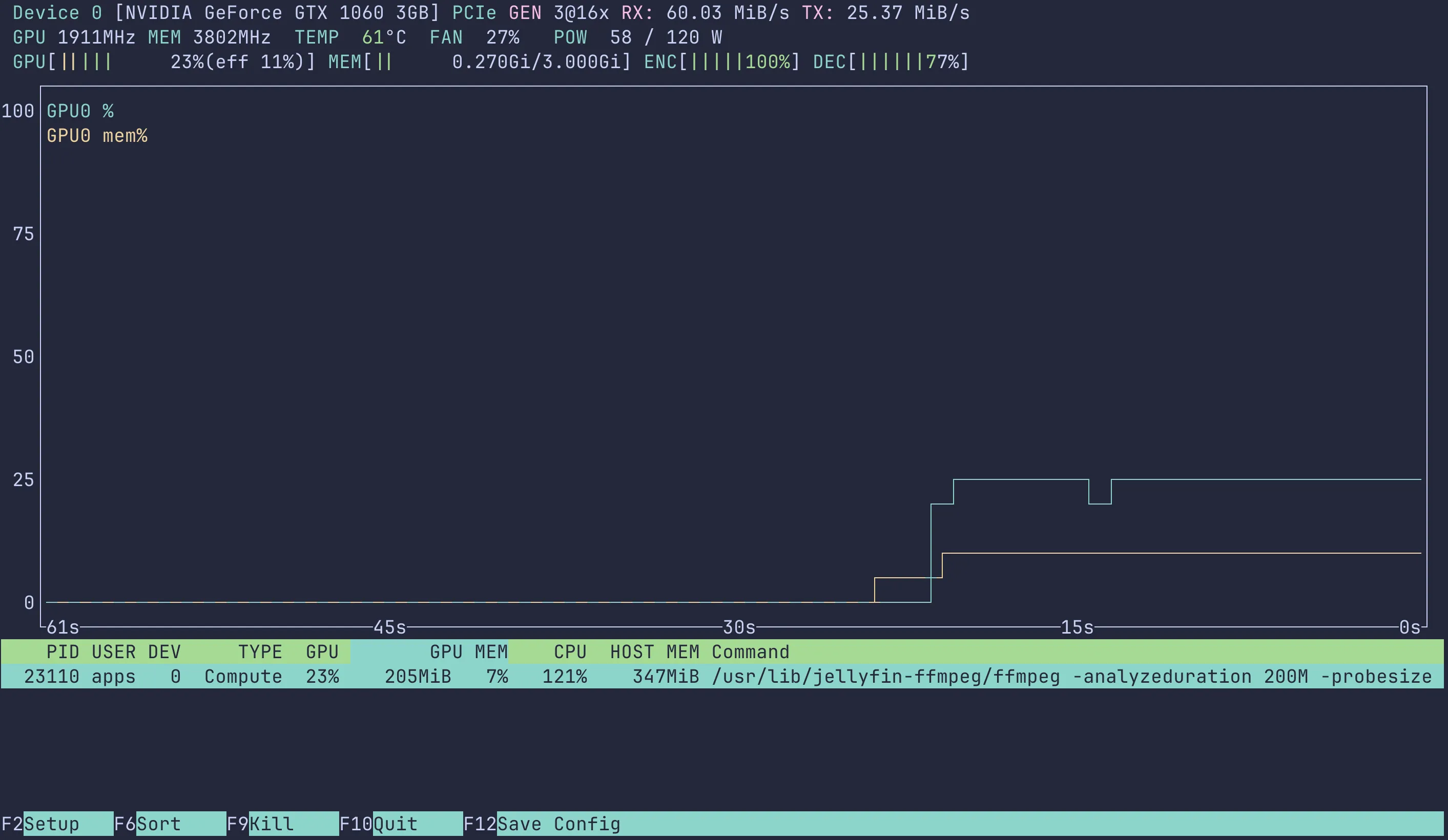The image size is (1448, 840).
Task: Click the PCIe GEN 3@16x label
Action: 530,13
